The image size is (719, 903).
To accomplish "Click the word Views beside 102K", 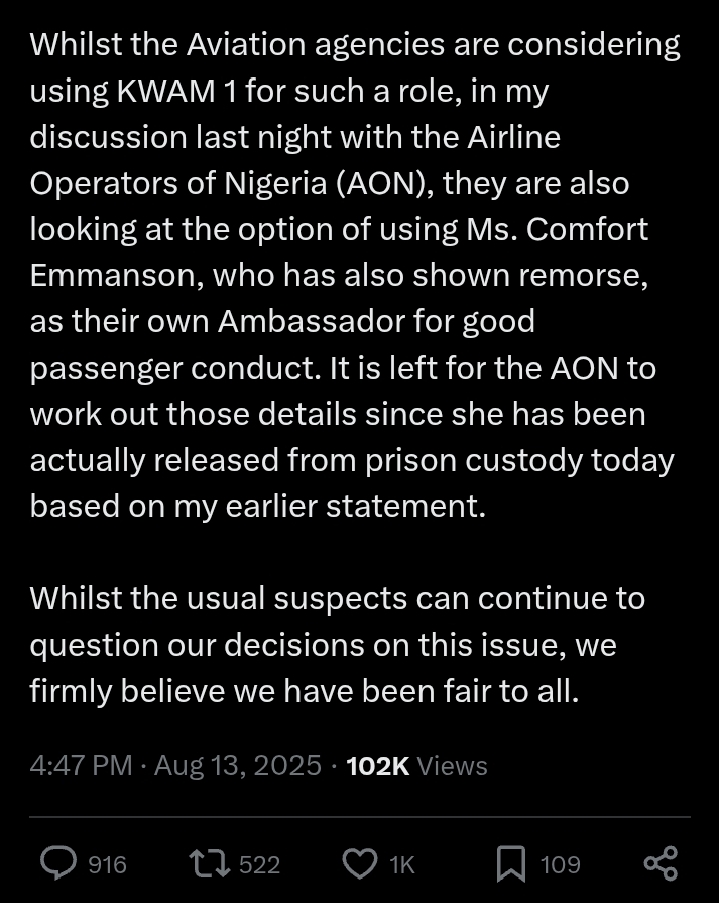I will tap(452, 766).
